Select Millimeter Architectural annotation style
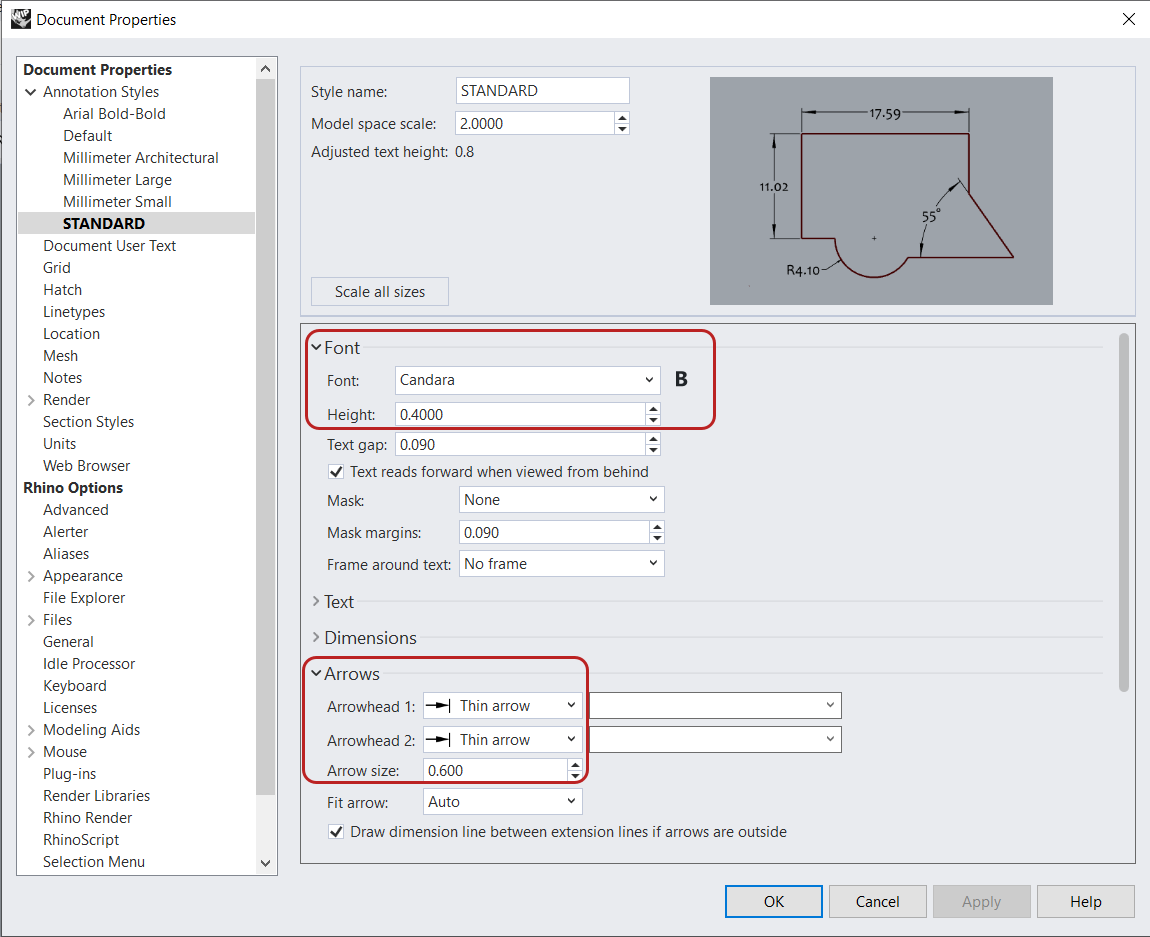The image size is (1150, 937). (x=140, y=158)
